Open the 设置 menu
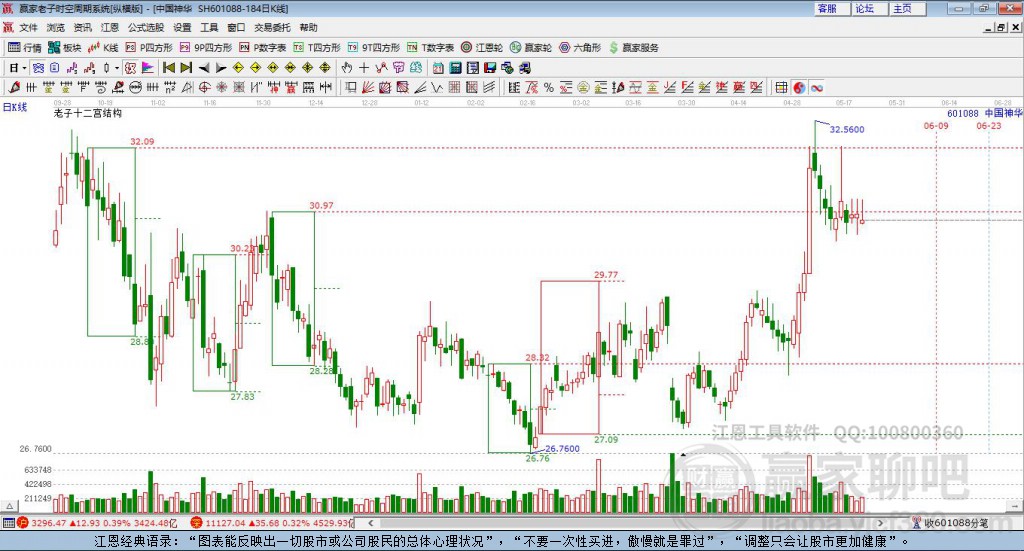The image size is (1024, 551). (x=182, y=27)
